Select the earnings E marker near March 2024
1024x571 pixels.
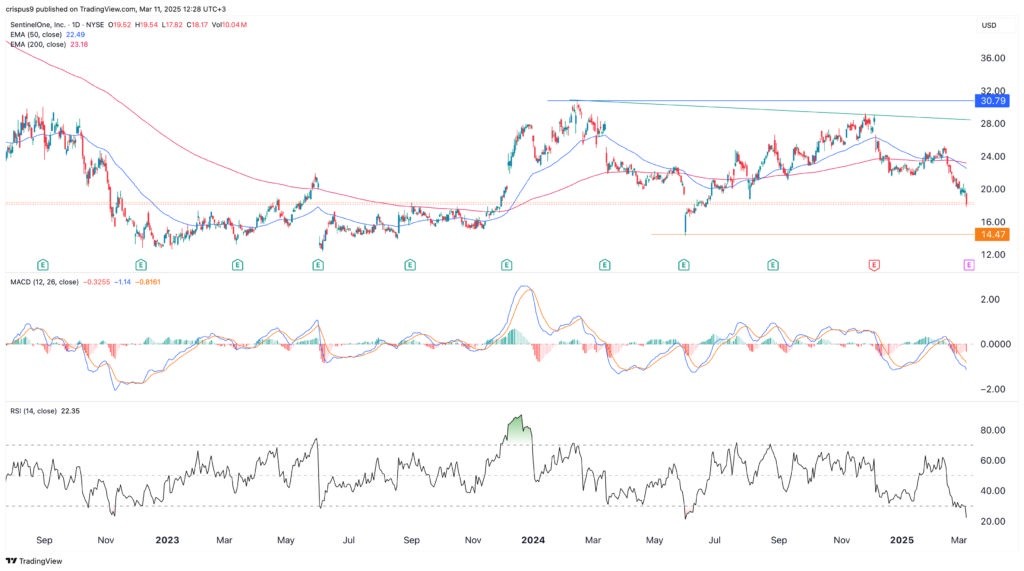(604, 265)
